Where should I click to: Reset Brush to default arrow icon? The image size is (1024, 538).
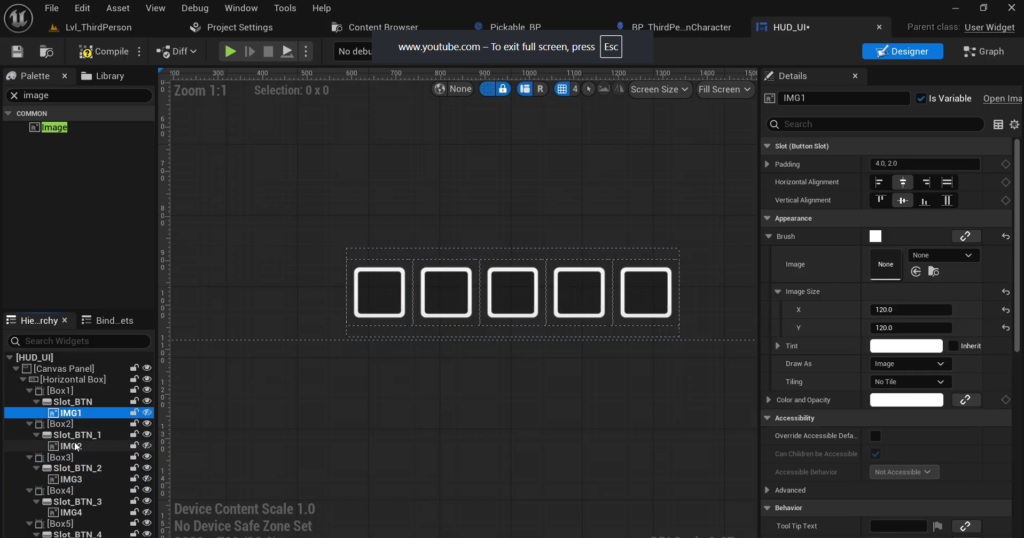[1006, 236]
